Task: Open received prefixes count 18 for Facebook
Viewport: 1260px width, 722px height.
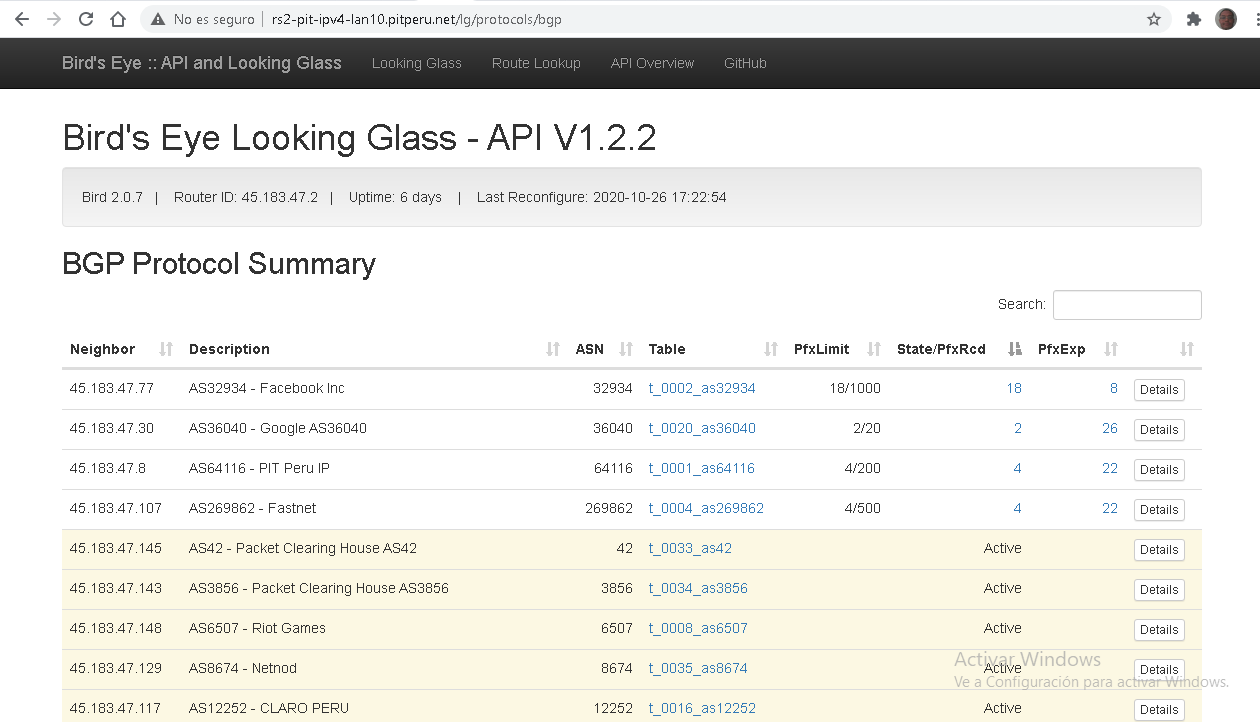Action: [x=1014, y=388]
